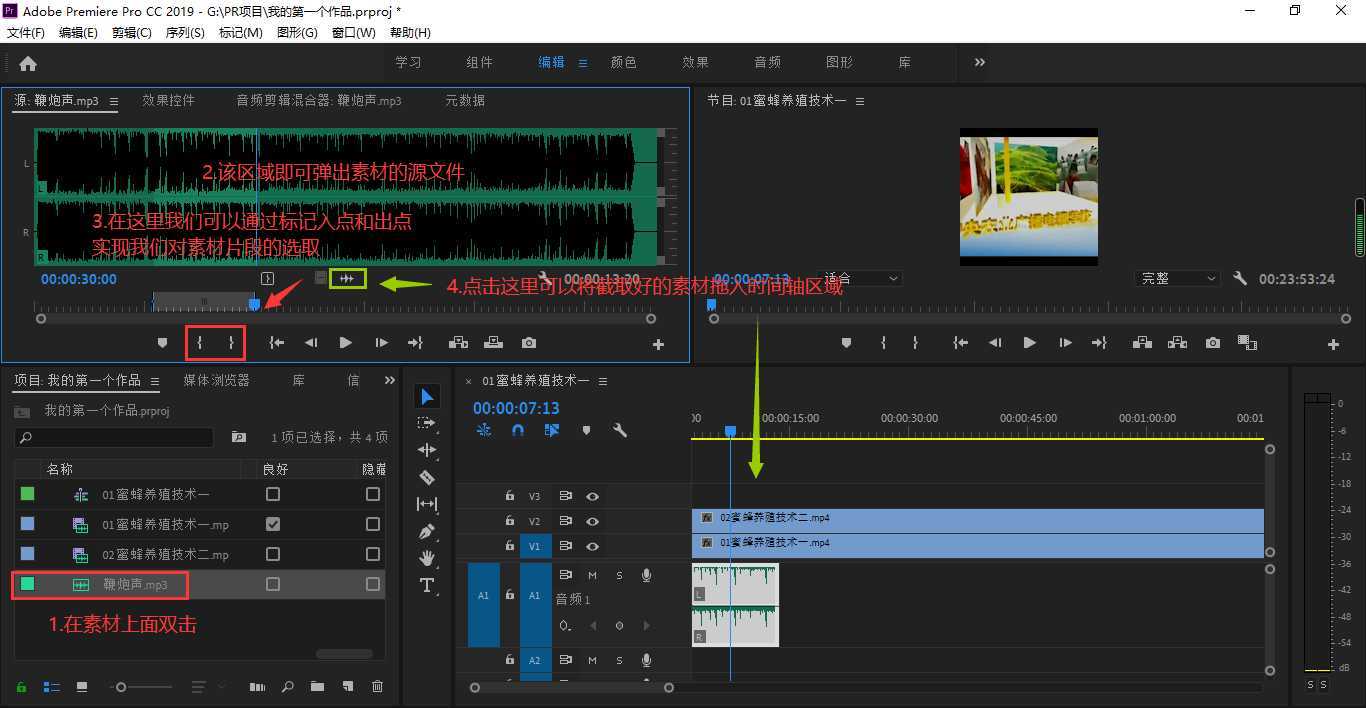The width and height of the screenshot is (1366, 708).
Task: Adjust the Project panel thumbnail zoom slider
Action: pos(121,687)
